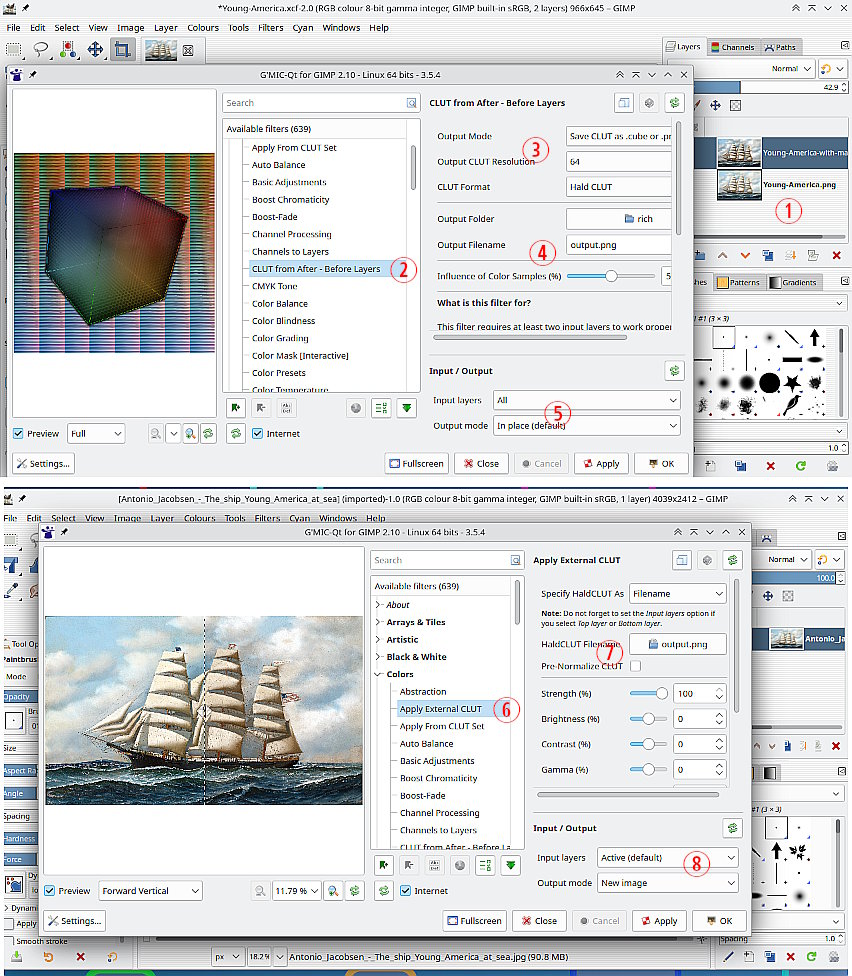Adjust the Influence of Color Samples slider
This screenshot has height=976, width=852.
610,276
